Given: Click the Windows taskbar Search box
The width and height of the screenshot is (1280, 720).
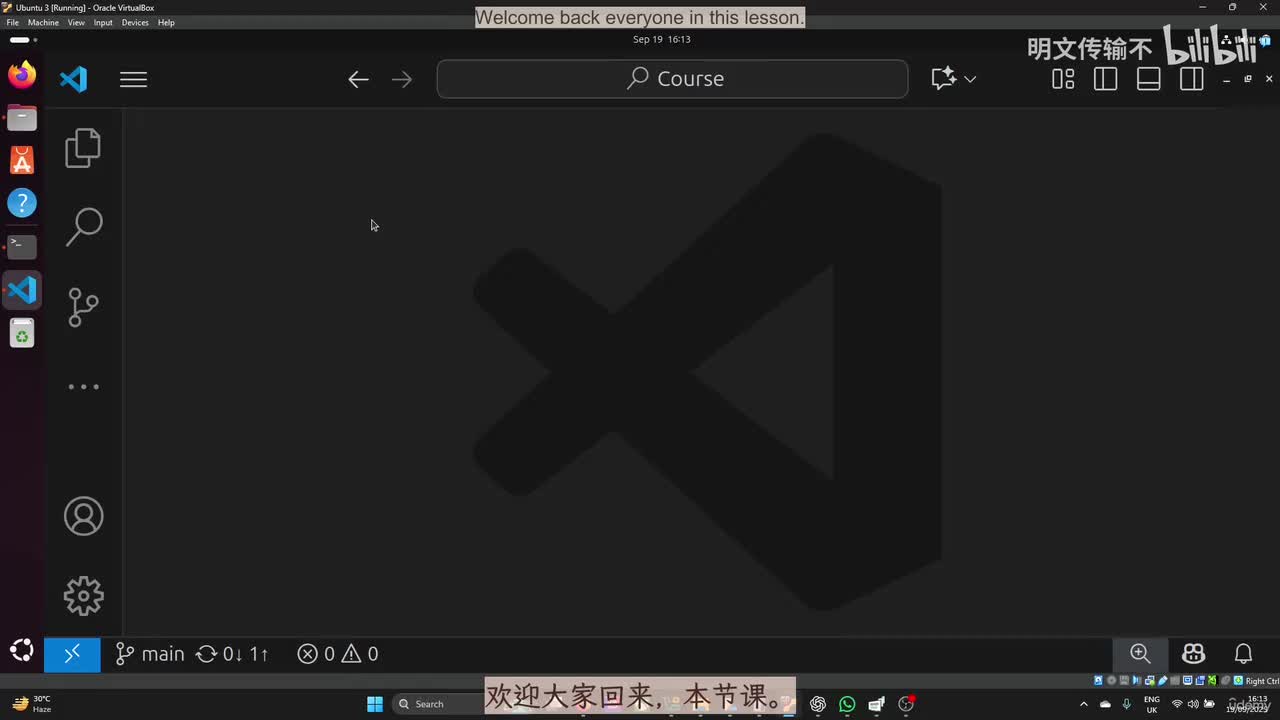Looking at the screenshot, I should [440, 704].
